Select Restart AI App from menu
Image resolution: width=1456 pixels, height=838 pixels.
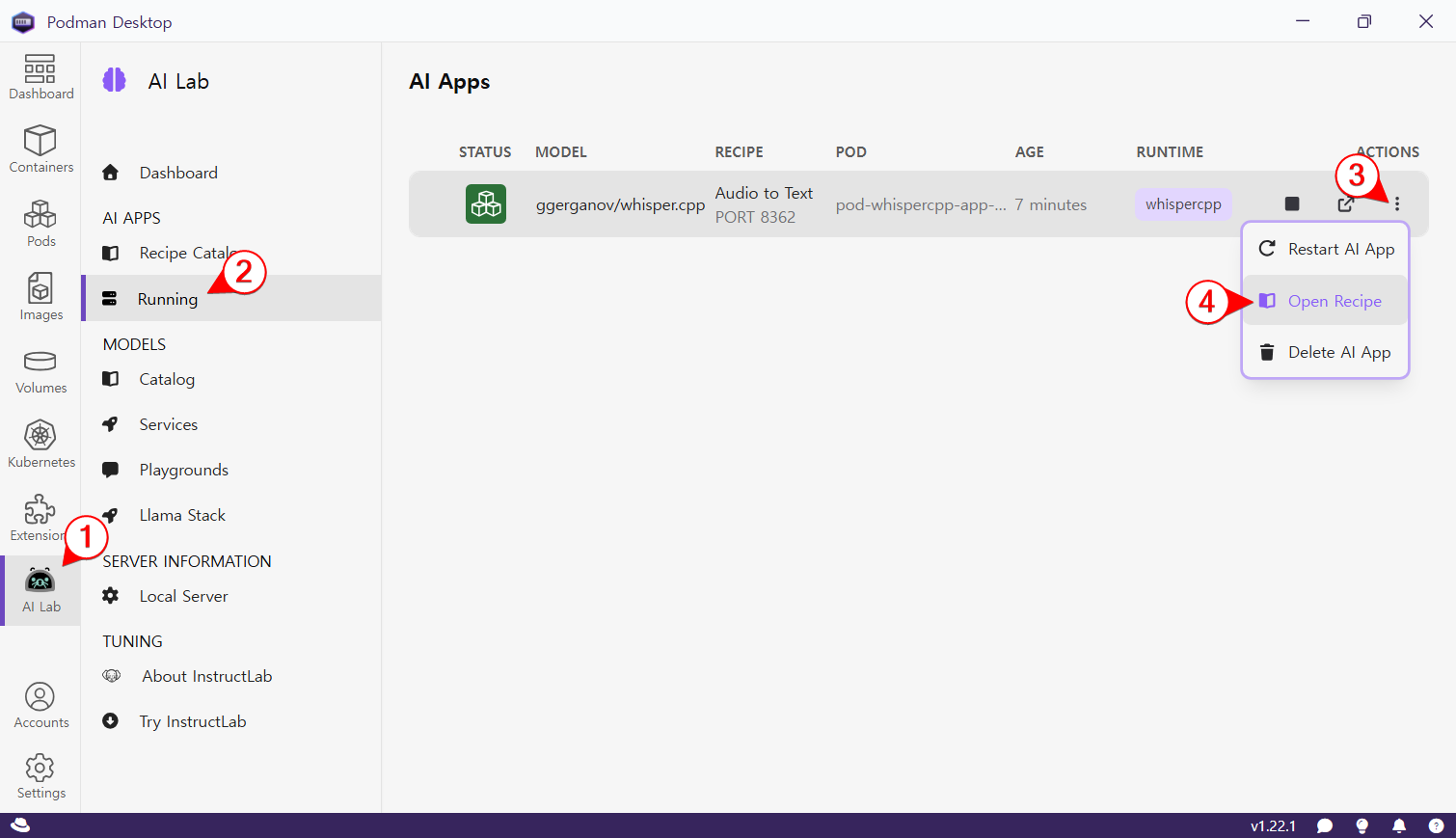tap(1326, 249)
